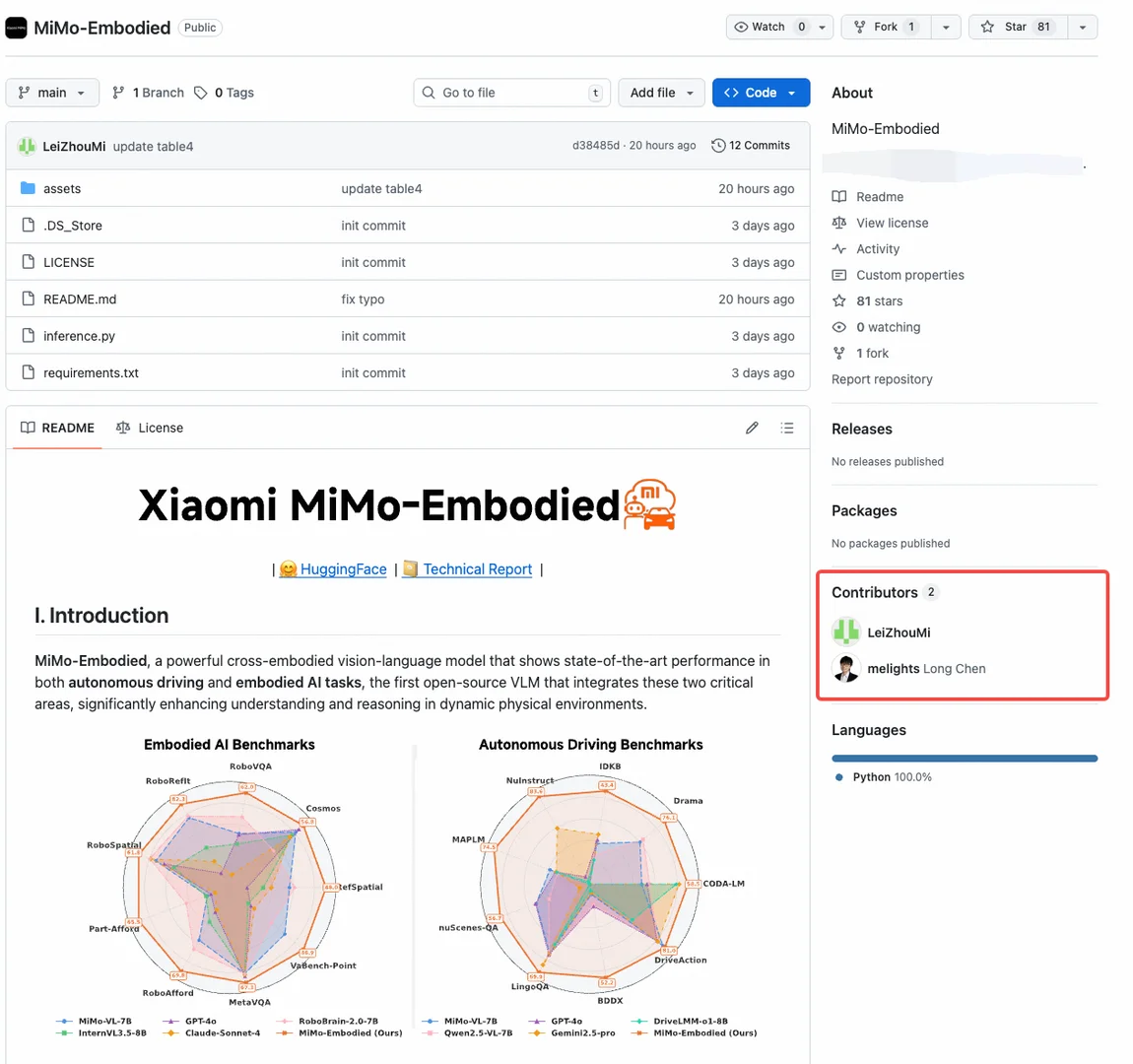
Task: Open the assets folder name
Action: 62,188
